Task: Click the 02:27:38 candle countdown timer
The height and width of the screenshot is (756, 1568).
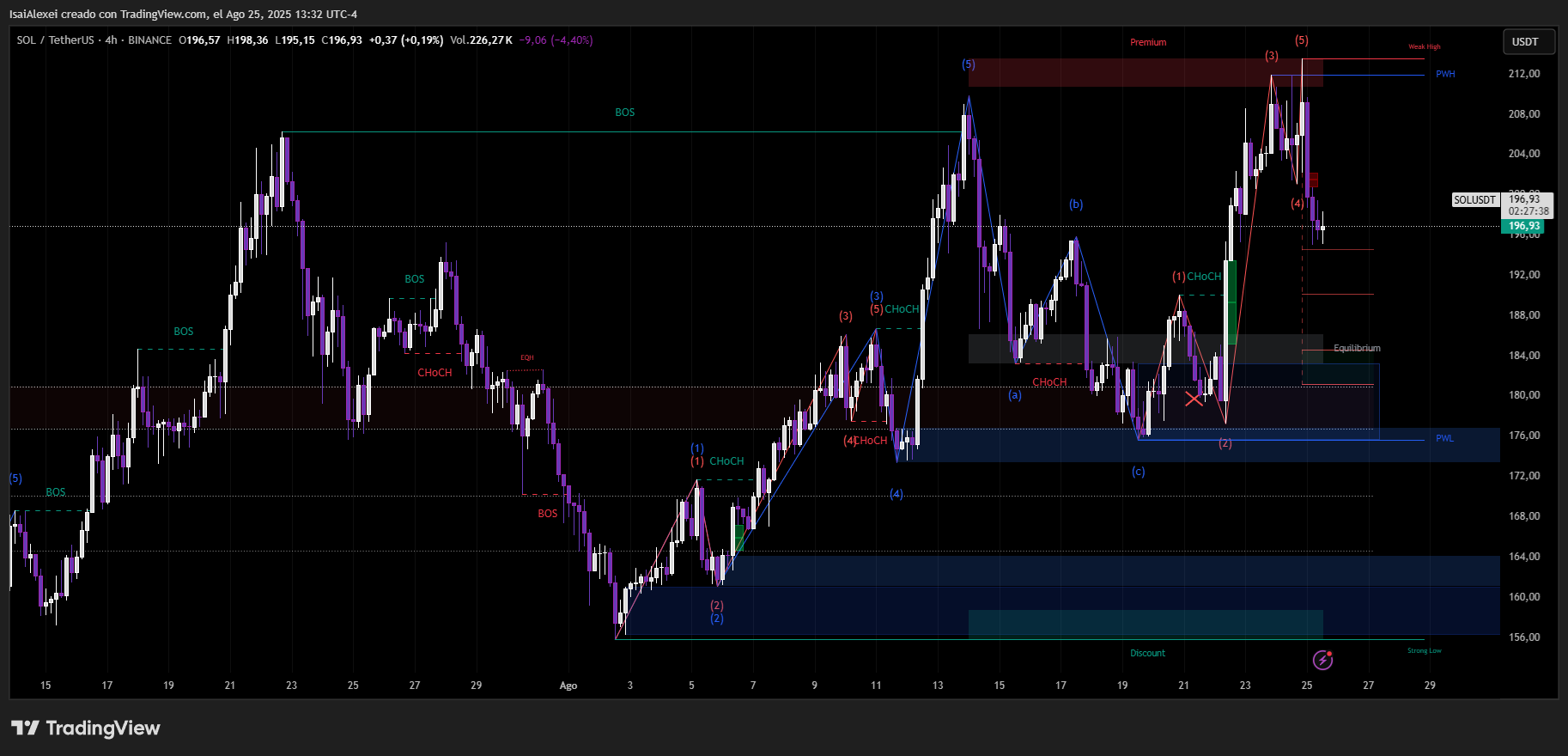Action: pos(1528,211)
